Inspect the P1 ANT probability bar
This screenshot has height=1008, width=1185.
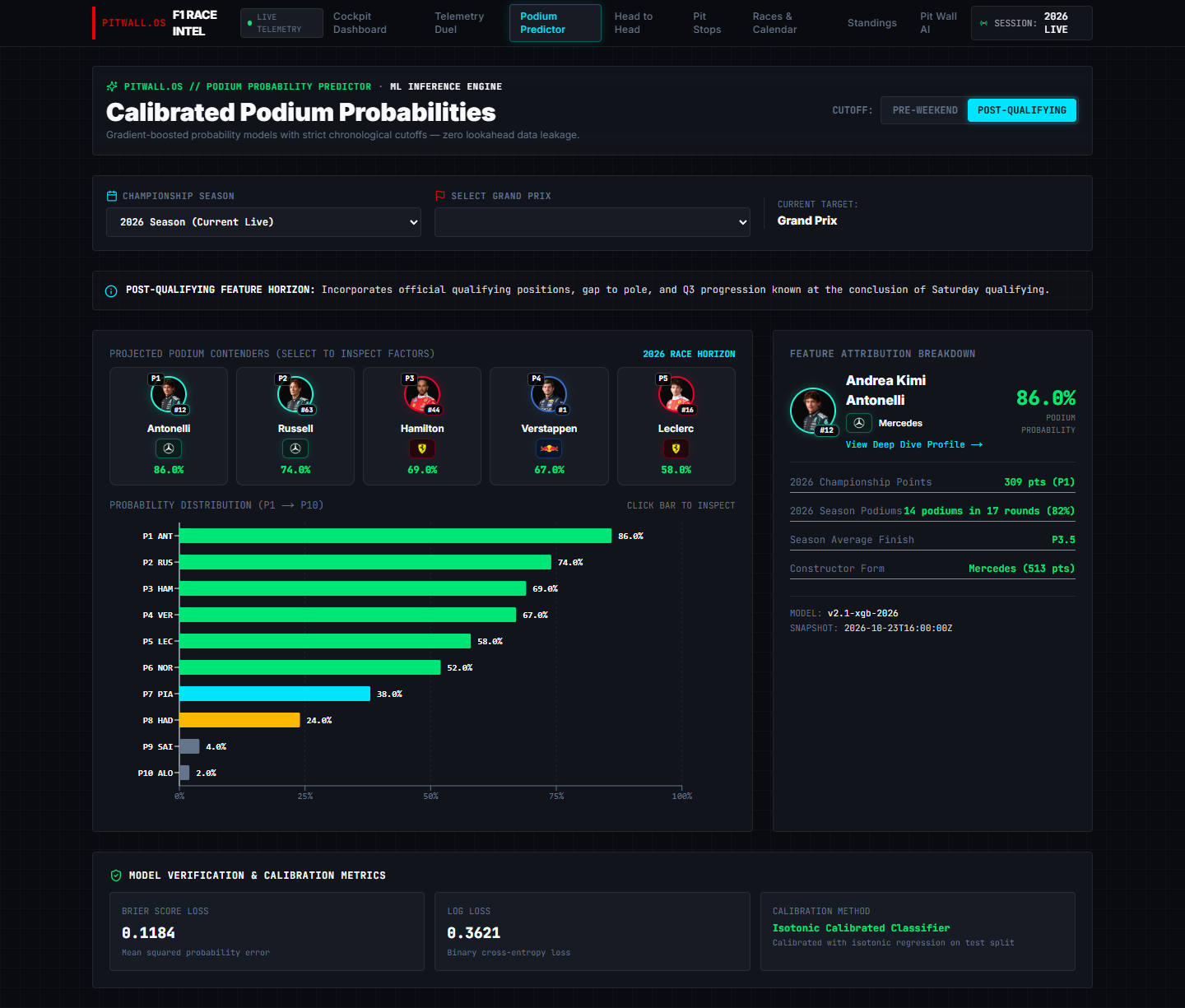(x=395, y=536)
